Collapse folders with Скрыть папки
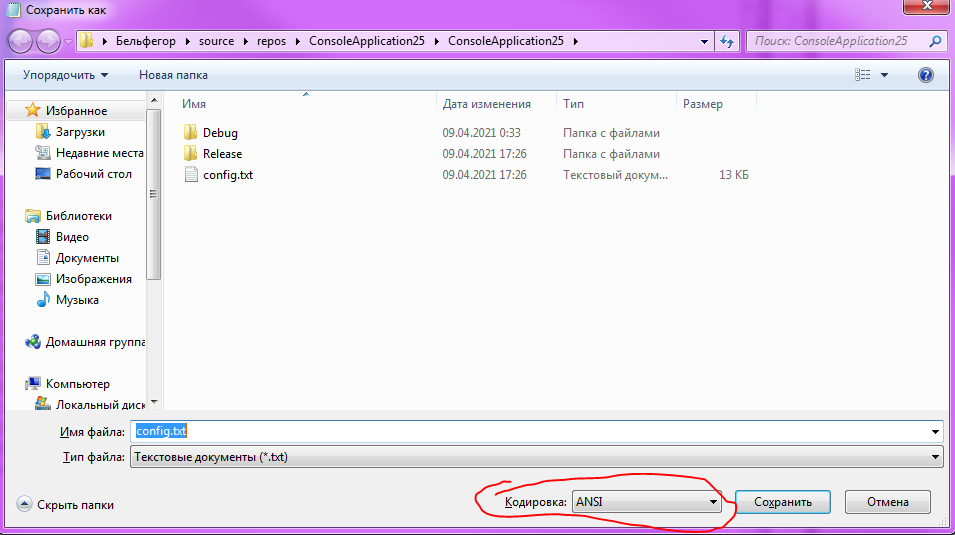This screenshot has width=955, height=535. click(65, 504)
